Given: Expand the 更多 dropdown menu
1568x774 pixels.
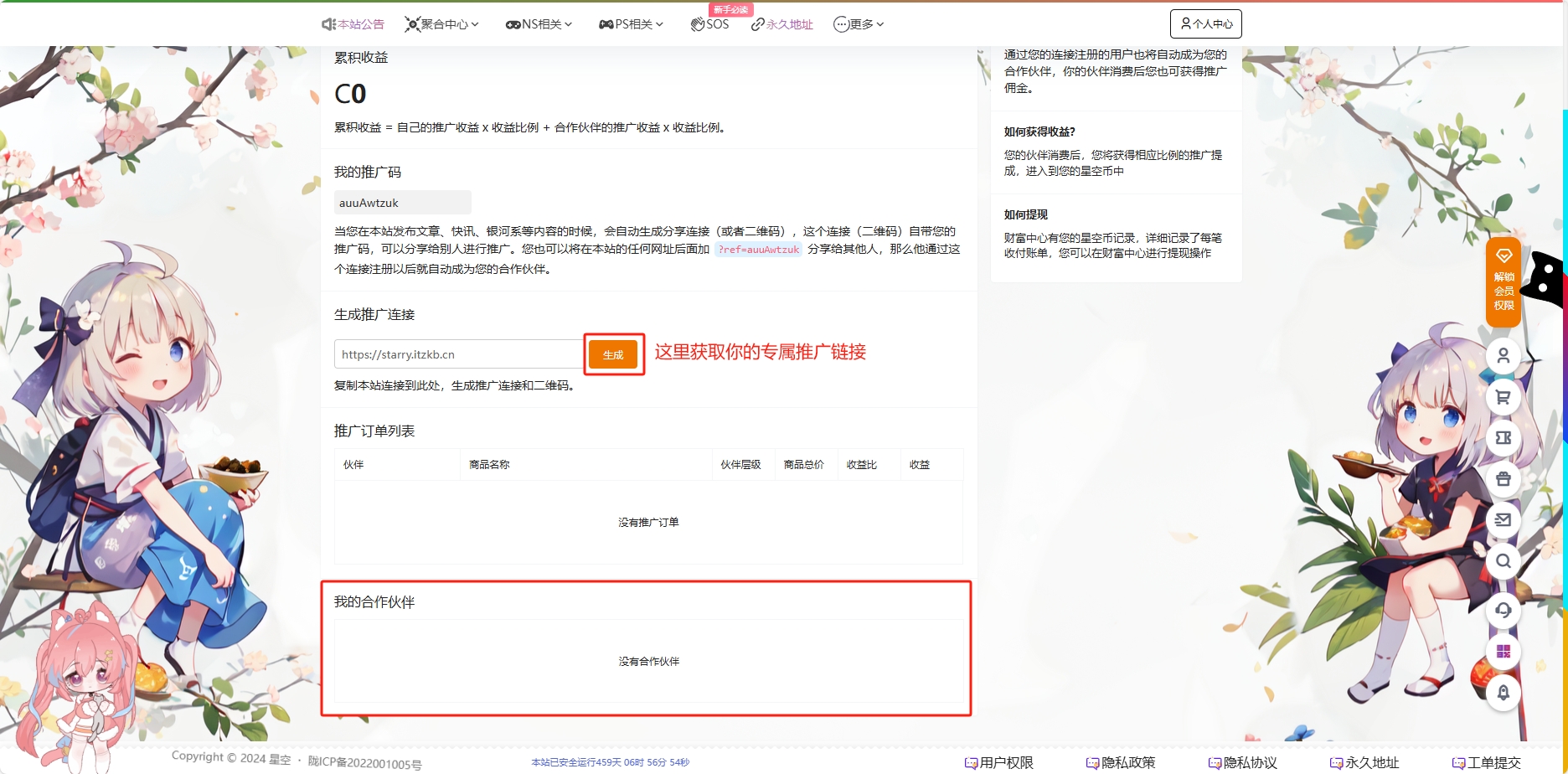Looking at the screenshot, I should [857, 24].
